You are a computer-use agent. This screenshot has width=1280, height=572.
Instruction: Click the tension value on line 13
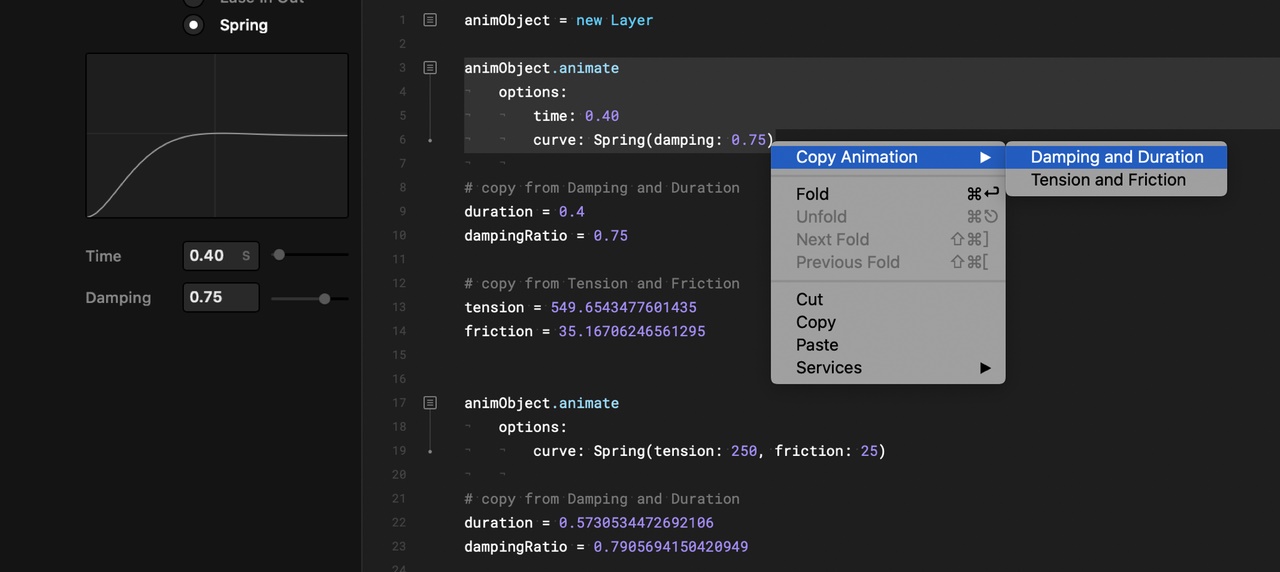pyautogui.click(x=623, y=308)
